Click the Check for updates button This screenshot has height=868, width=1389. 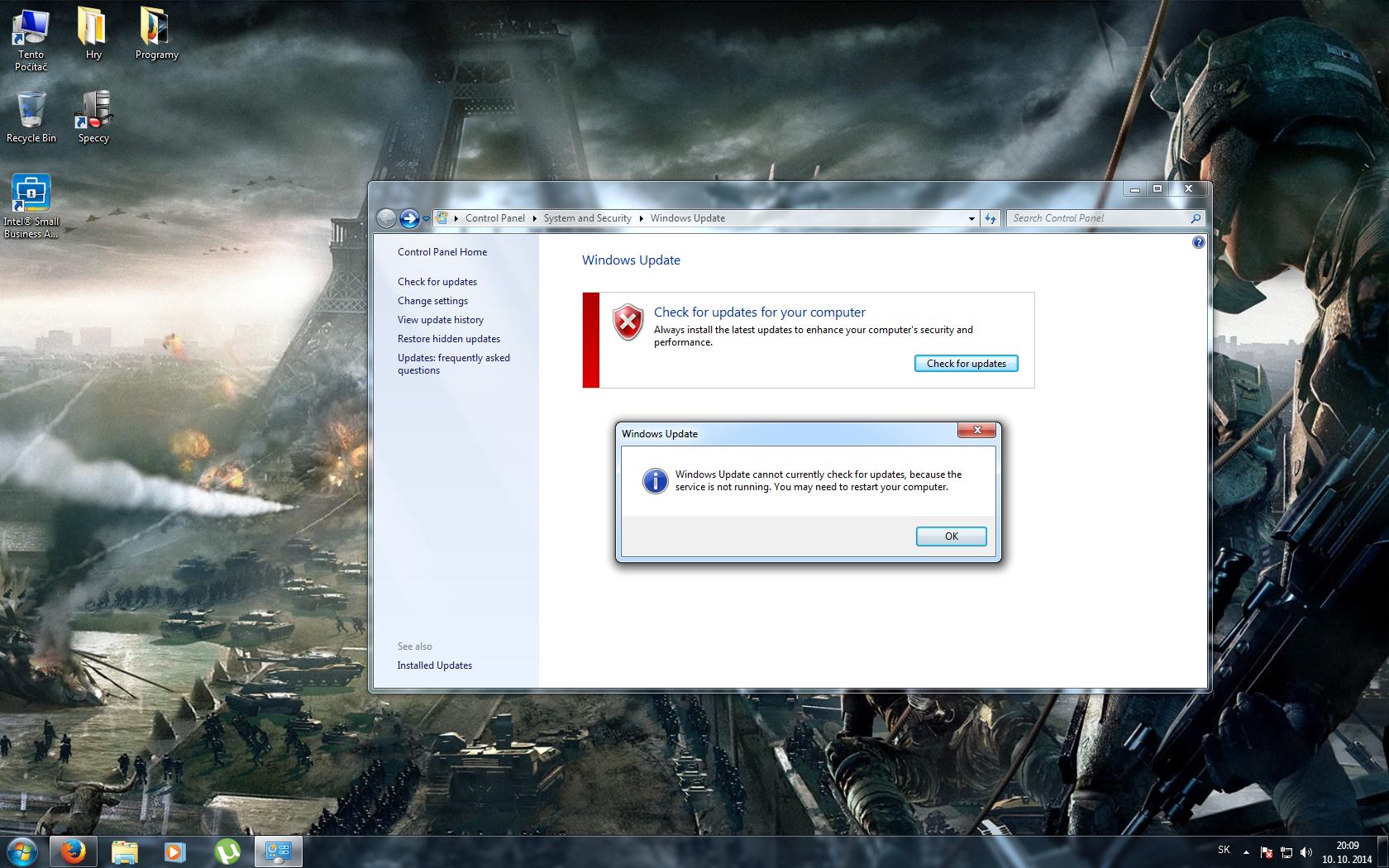967,364
